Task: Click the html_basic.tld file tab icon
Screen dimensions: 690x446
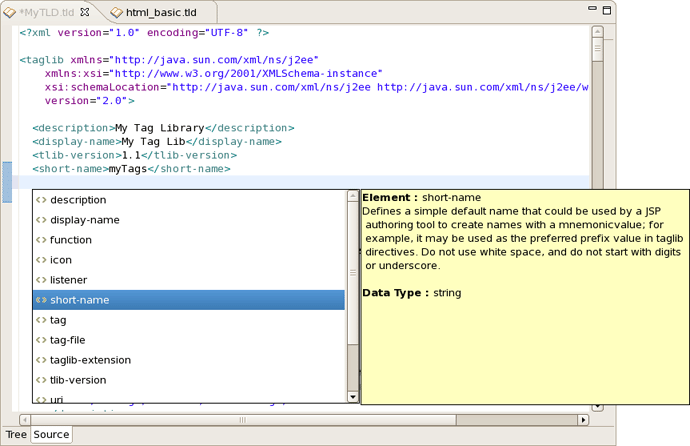Action: [x=116, y=12]
